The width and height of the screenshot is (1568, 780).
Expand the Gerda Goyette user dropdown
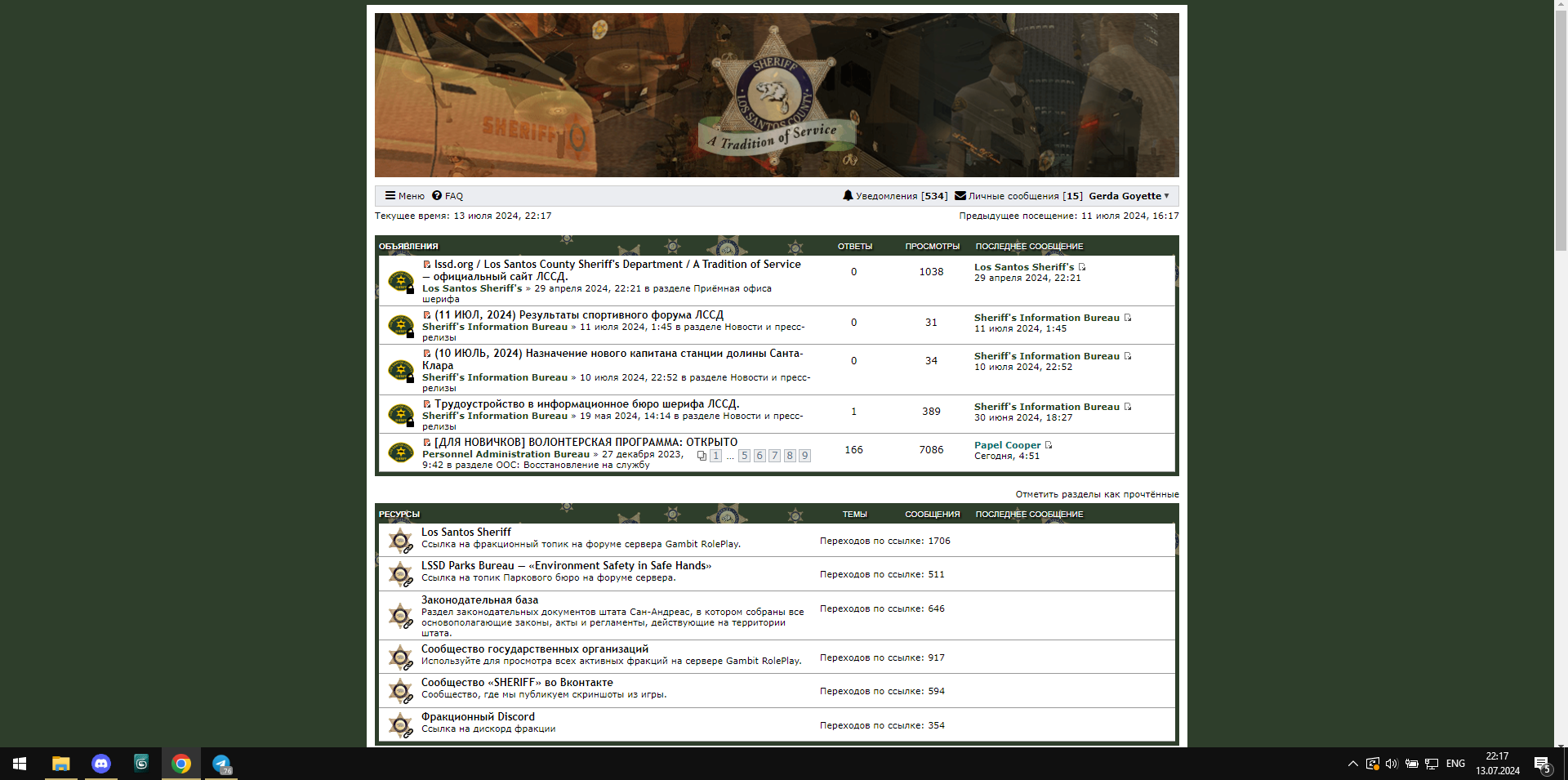[x=1129, y=196]
